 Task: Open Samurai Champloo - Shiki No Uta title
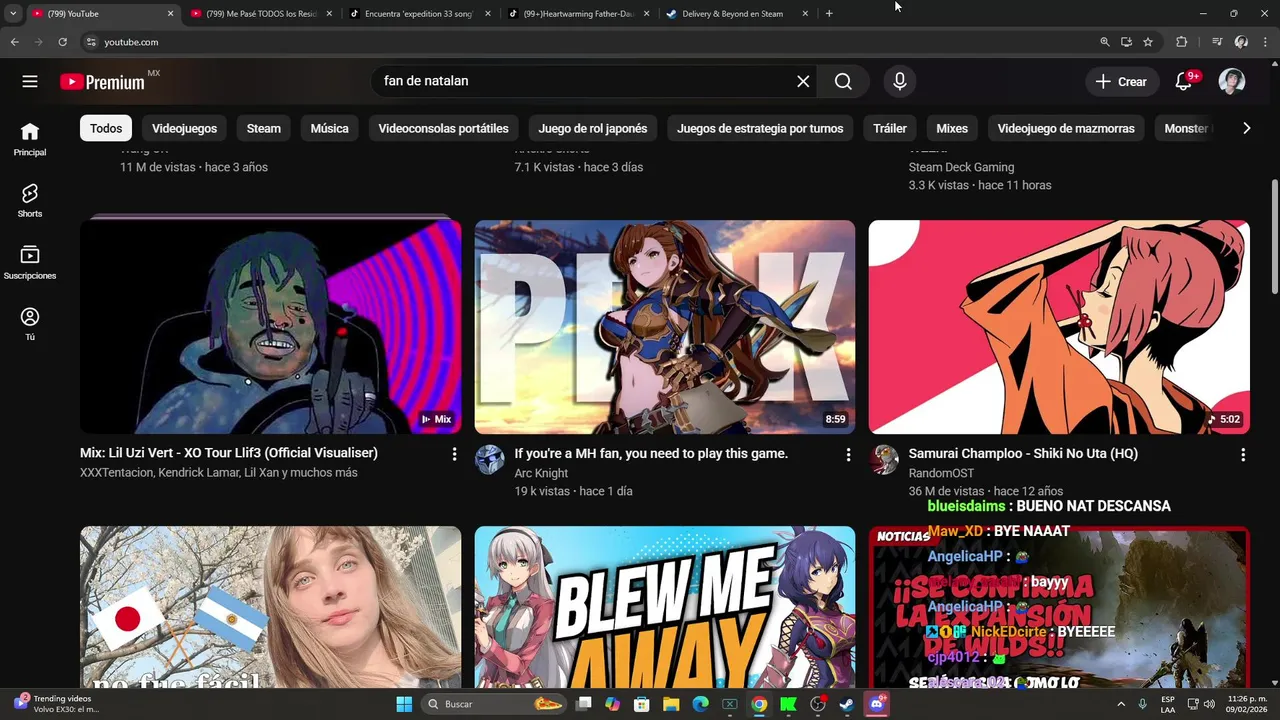click(1023, 453)
